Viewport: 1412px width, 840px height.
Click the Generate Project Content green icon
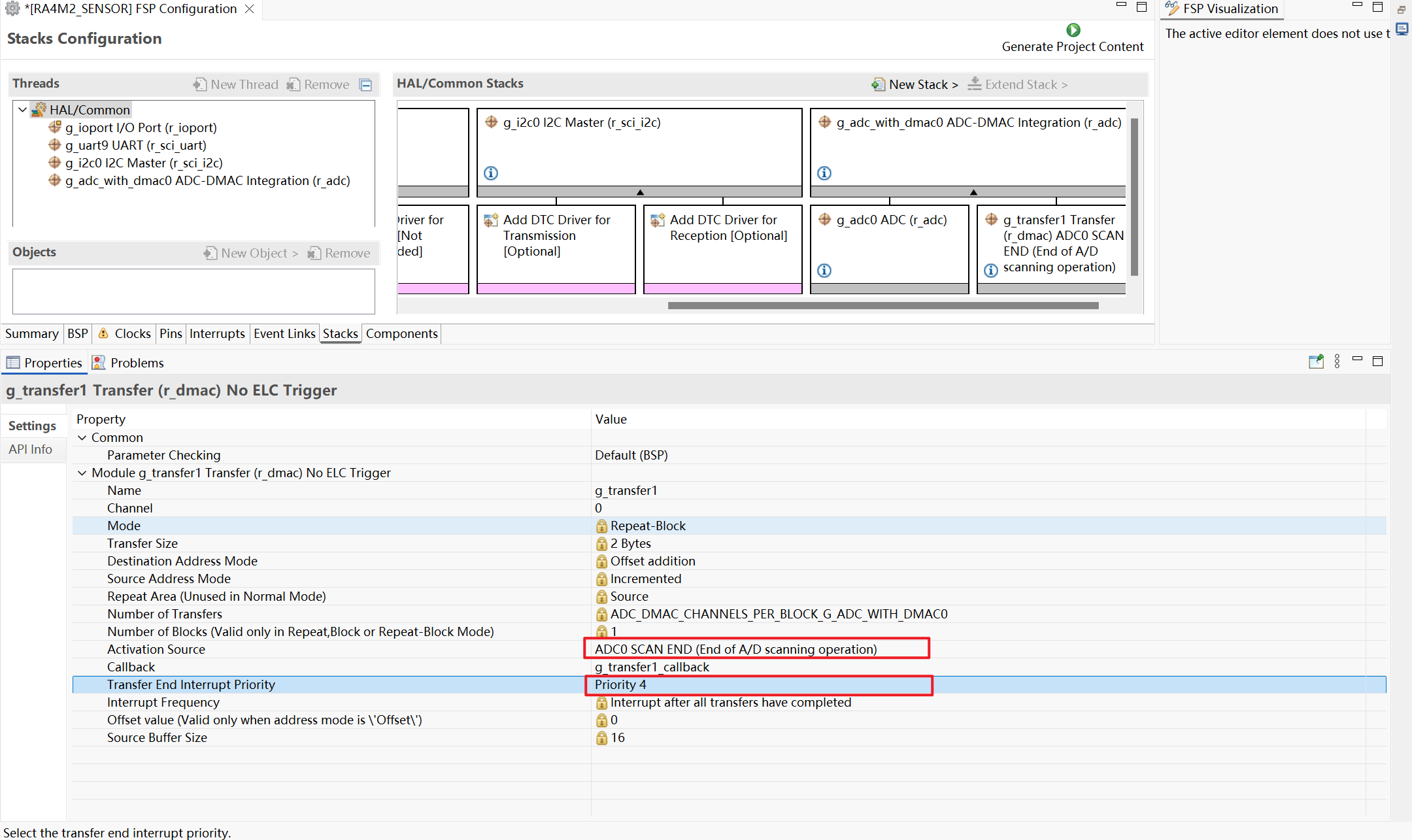coord(1073,30)
